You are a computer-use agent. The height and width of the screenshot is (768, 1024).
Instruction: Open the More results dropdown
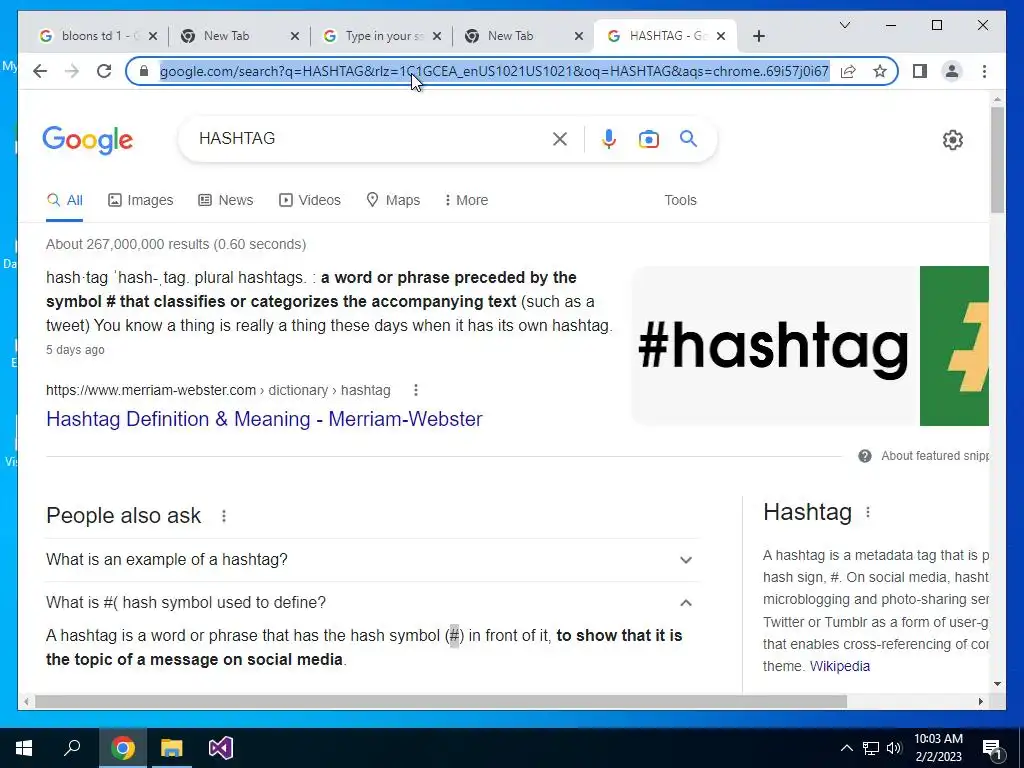tap(466, 200)
